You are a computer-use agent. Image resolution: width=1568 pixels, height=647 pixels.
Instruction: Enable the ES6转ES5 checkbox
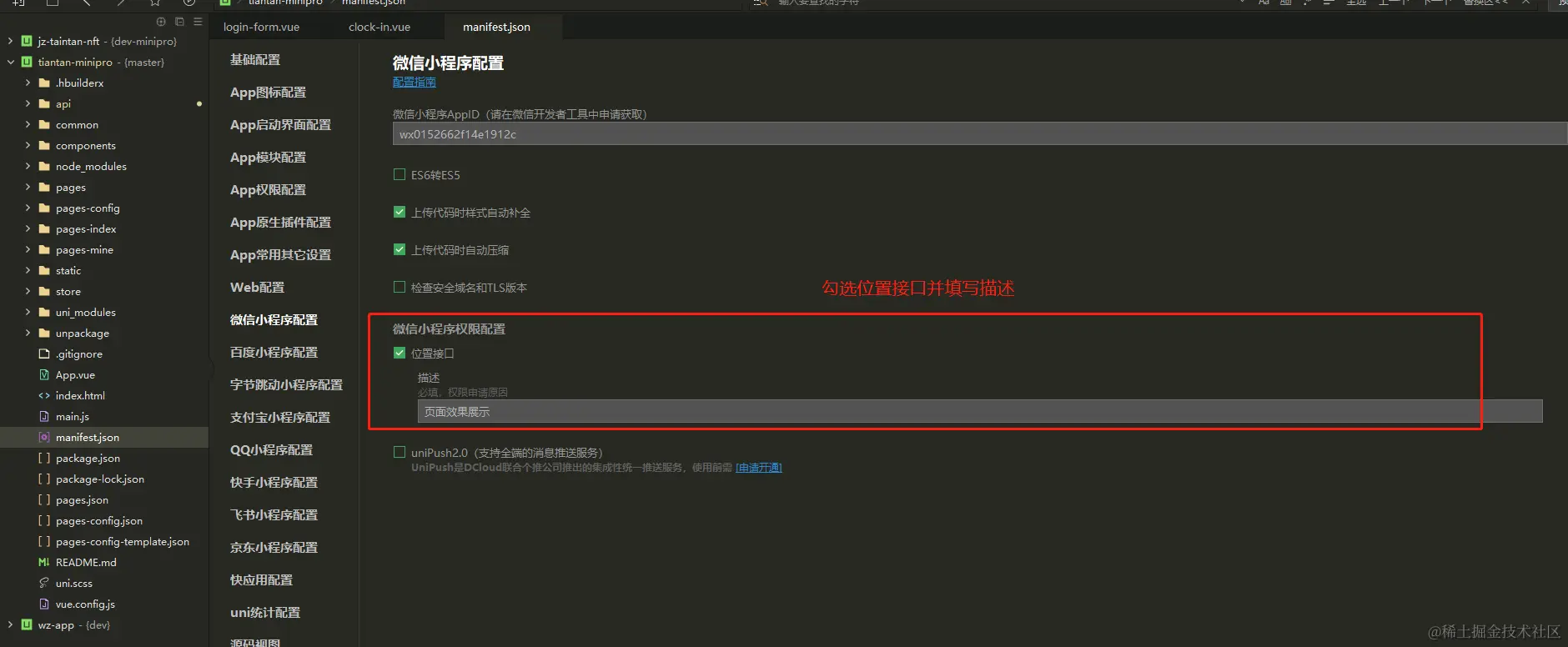coord(400,174)
